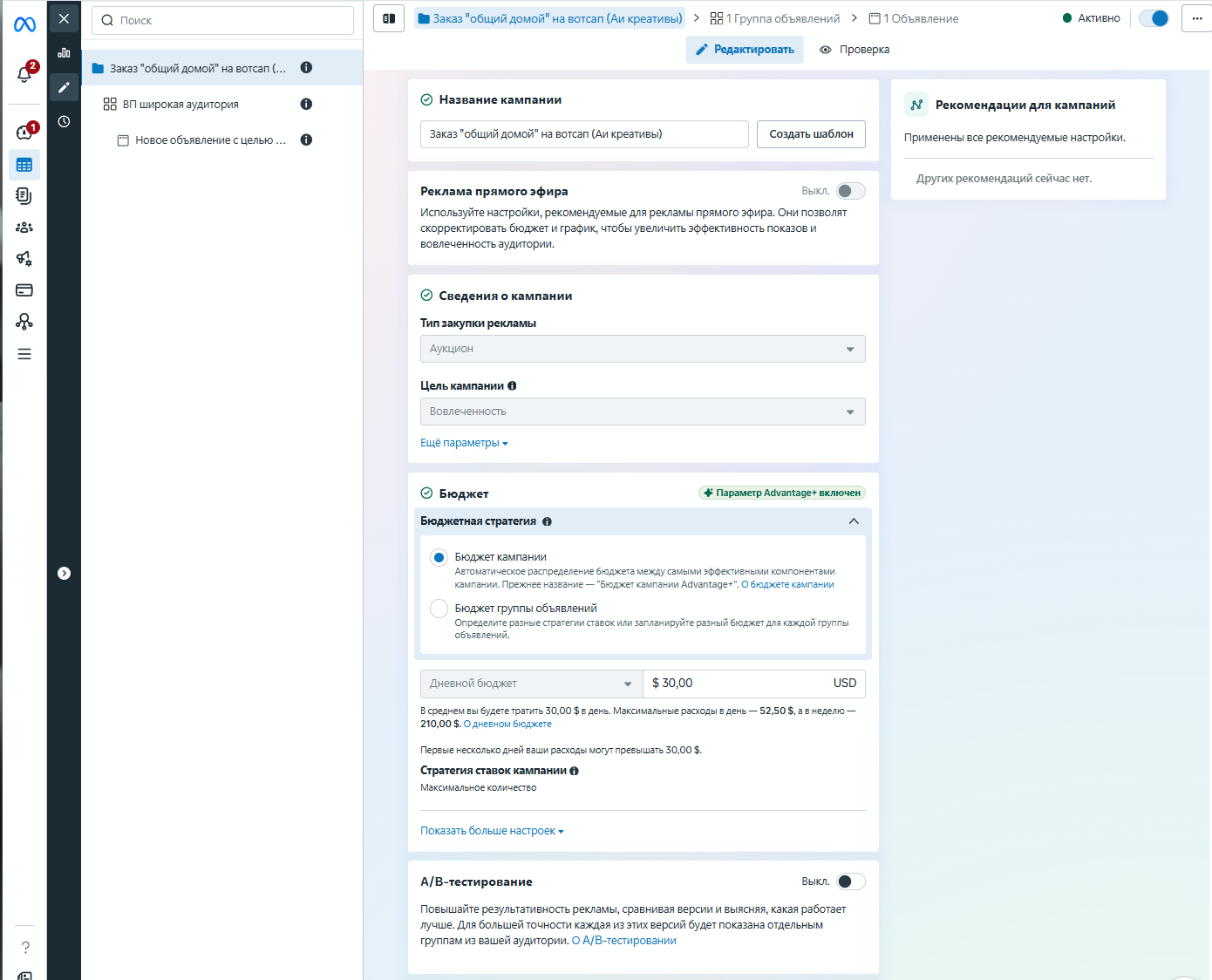
Task: Select the pencil edit mode icon
Action: pyautogui.click(x=64, y=87)
